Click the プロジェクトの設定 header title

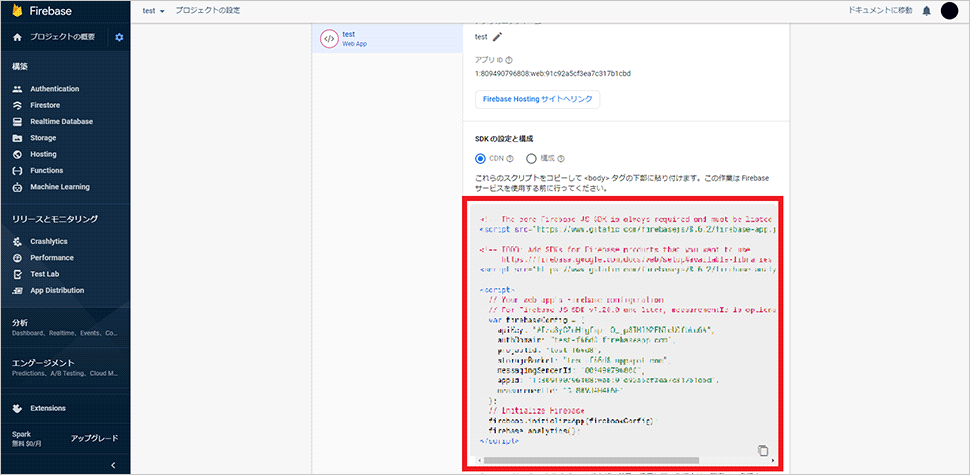pos(208,11)
